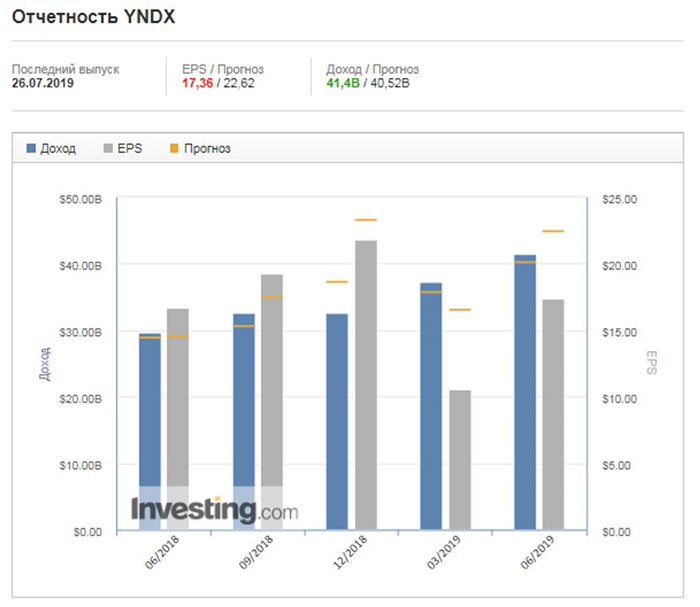Click the 03/2019 axis label

[443, 552]
